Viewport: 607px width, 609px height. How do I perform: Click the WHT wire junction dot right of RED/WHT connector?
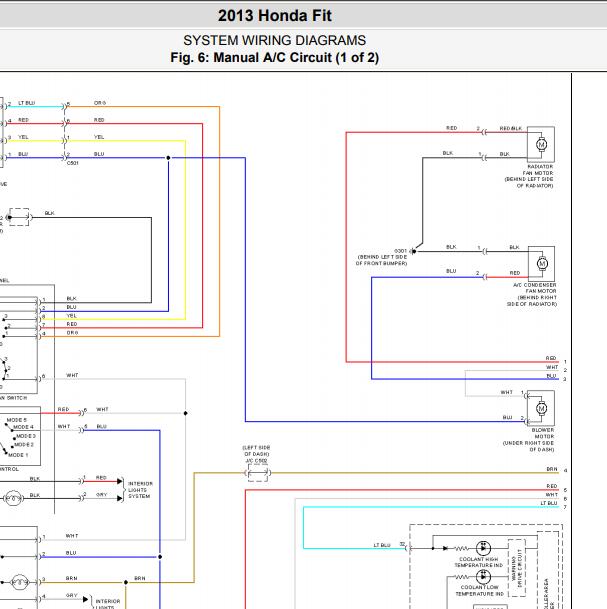tap(185, 413)
